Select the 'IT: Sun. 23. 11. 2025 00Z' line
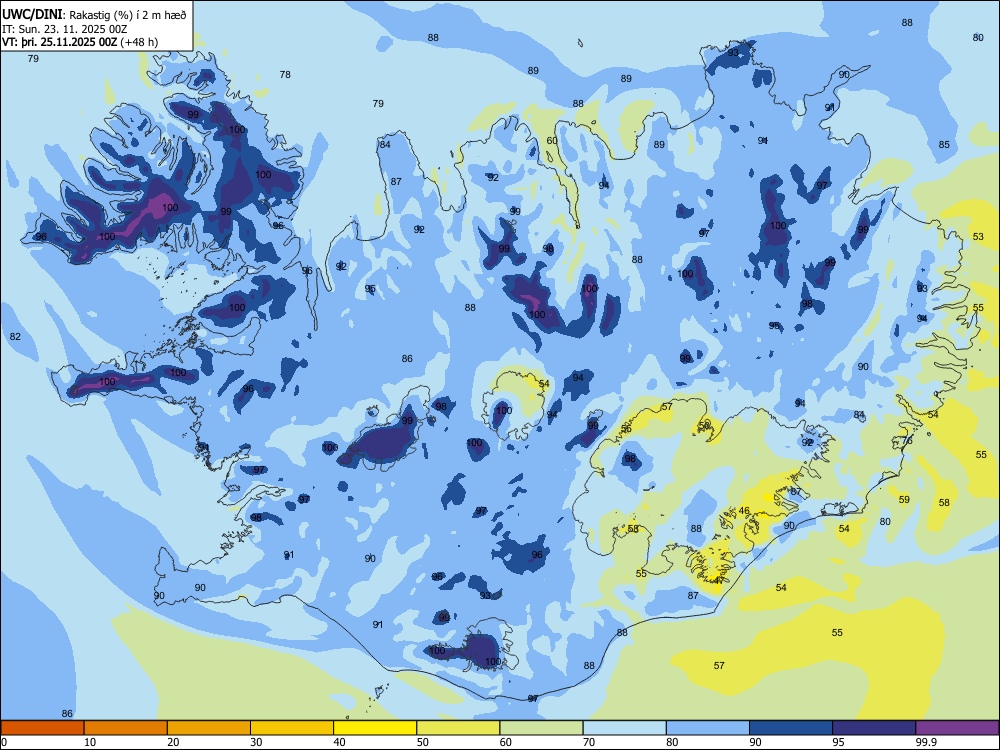Image resolution: width=1000 pixels, height=750 pixels. pyautogui.click(x=65, y=29)
